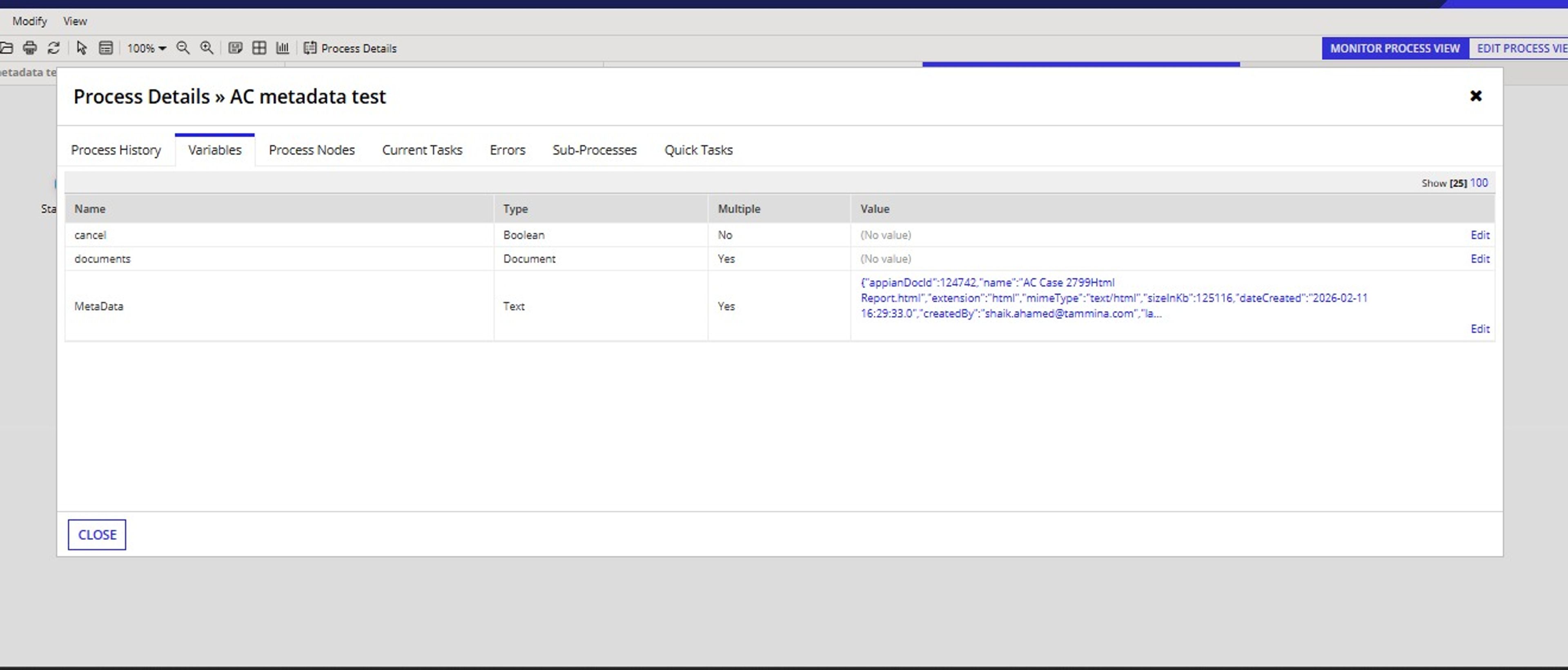Click the zoom in magnifier icon
The image size is (1568, 670).
(x=207, y=48)
